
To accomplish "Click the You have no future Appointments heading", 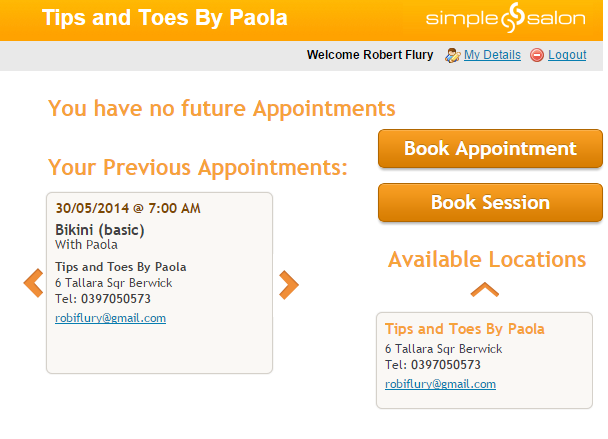I will 222,108.
